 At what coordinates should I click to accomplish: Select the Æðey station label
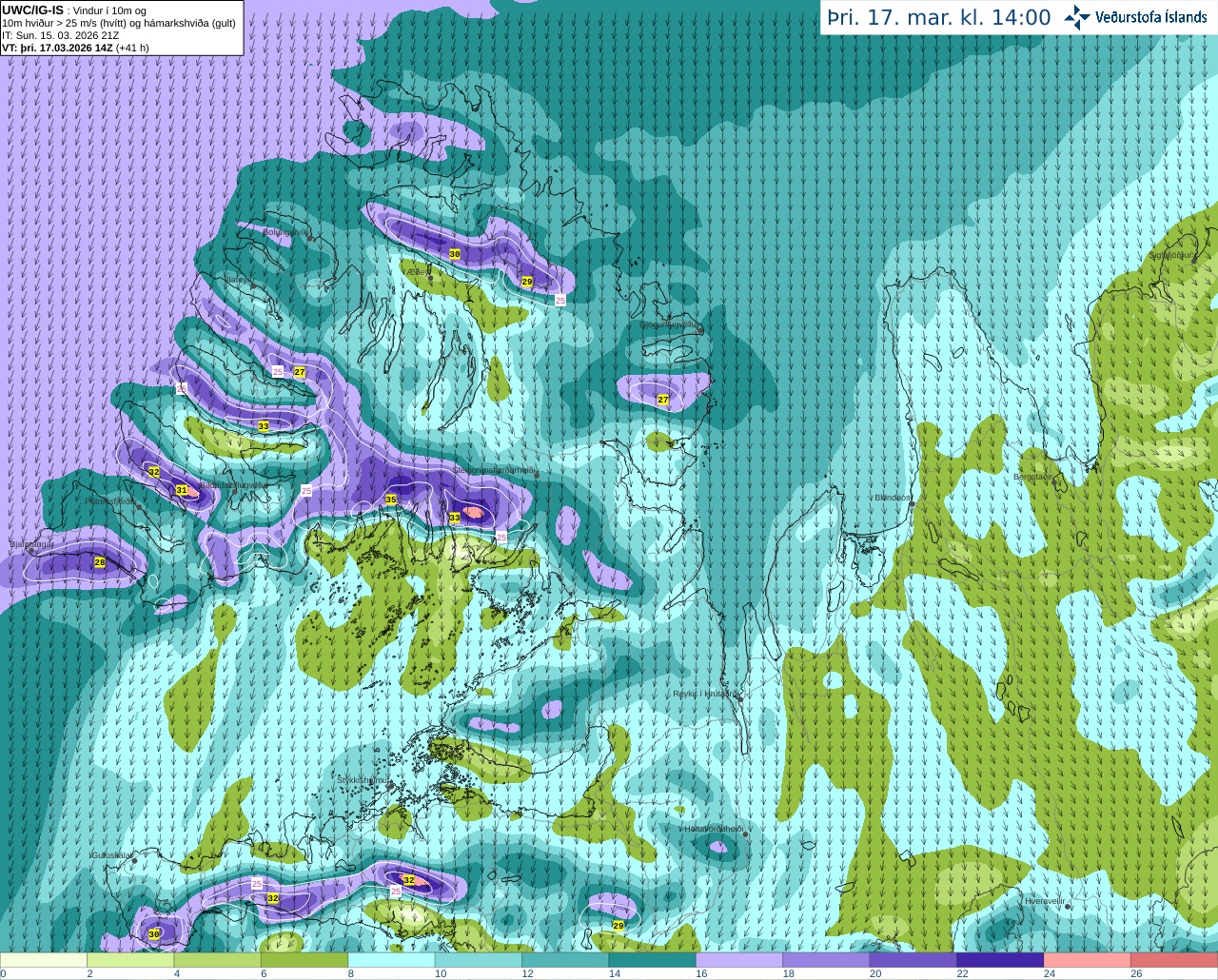[417, 271]
